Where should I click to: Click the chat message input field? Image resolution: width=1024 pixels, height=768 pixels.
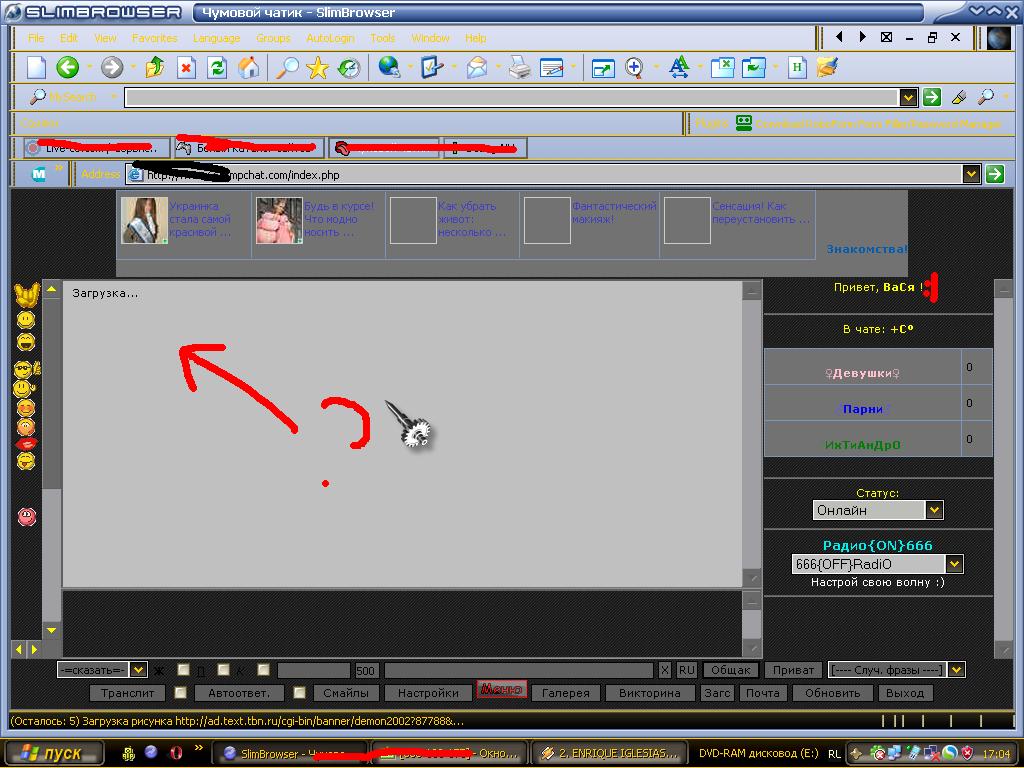click(518, 670)
